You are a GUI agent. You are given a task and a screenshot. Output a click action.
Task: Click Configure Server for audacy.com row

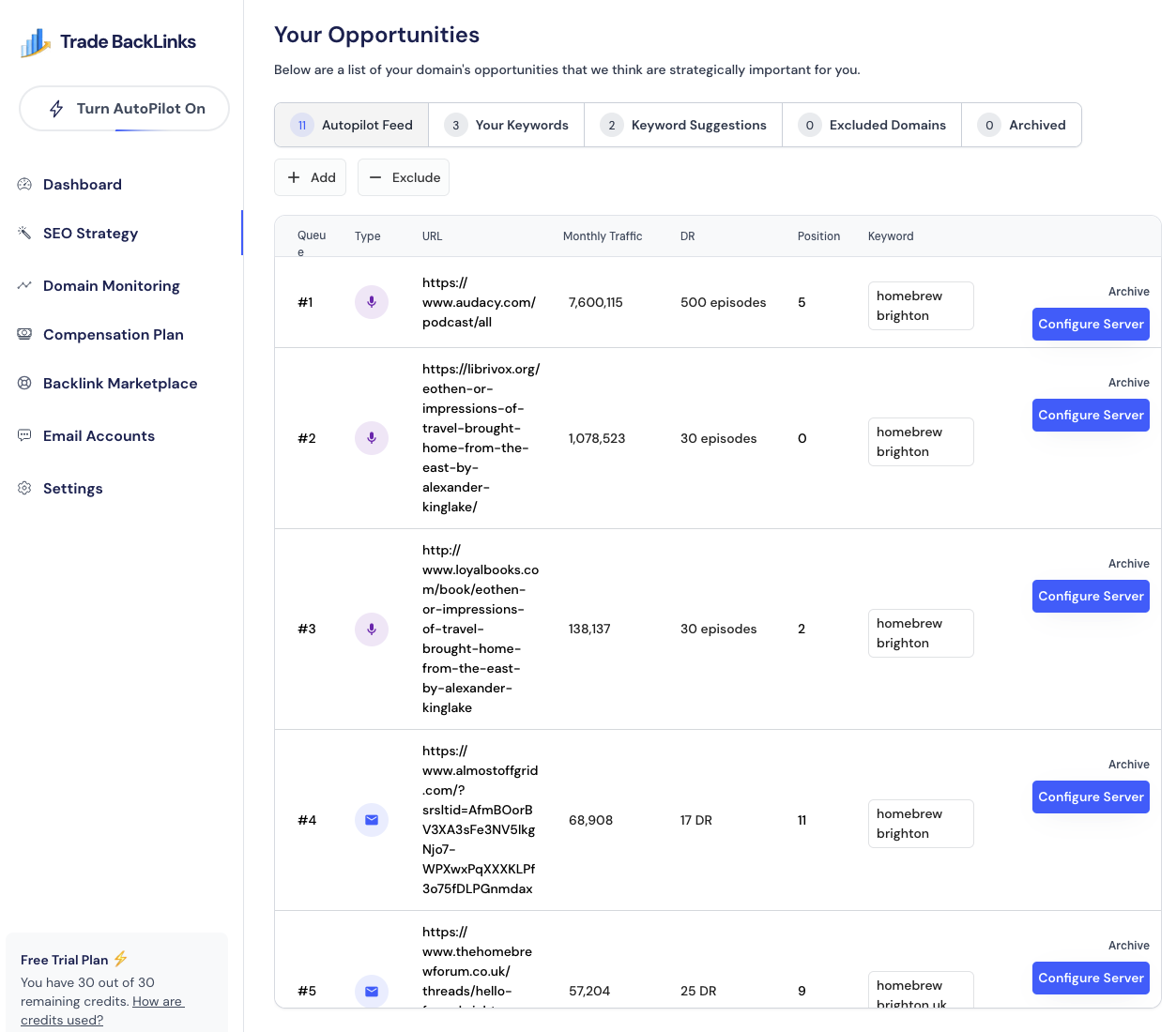point(1091,324)
